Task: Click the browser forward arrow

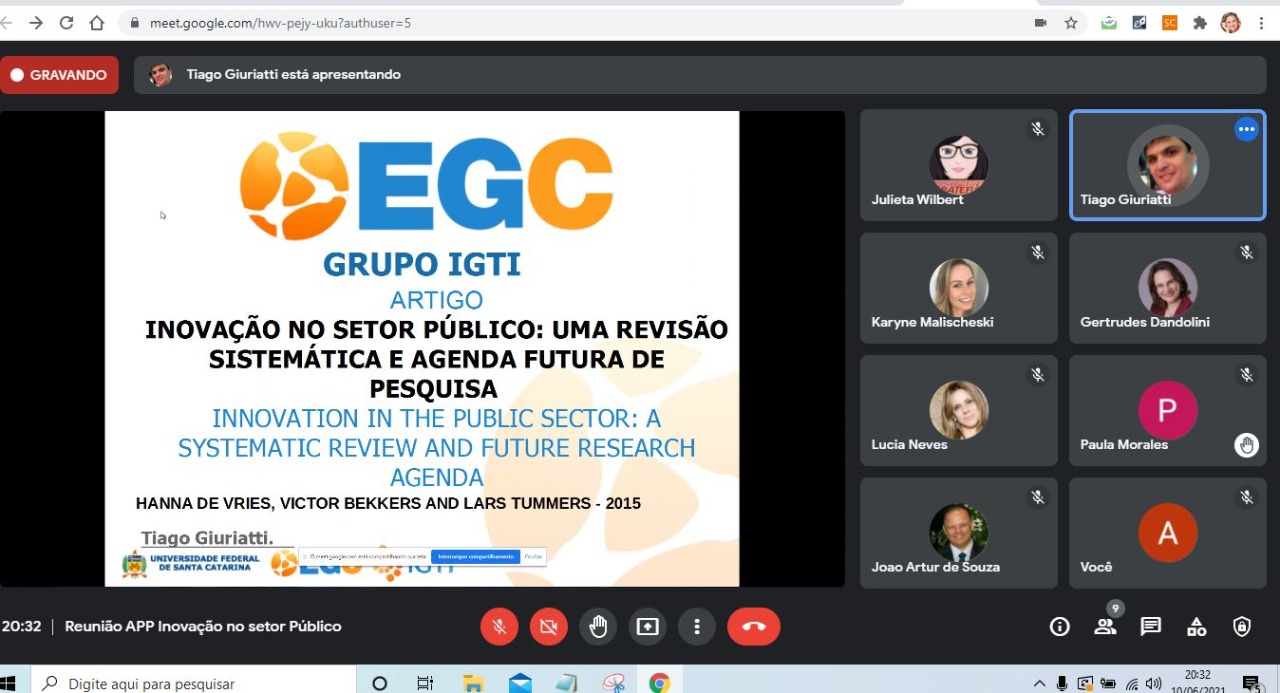Action: [36, 22]
